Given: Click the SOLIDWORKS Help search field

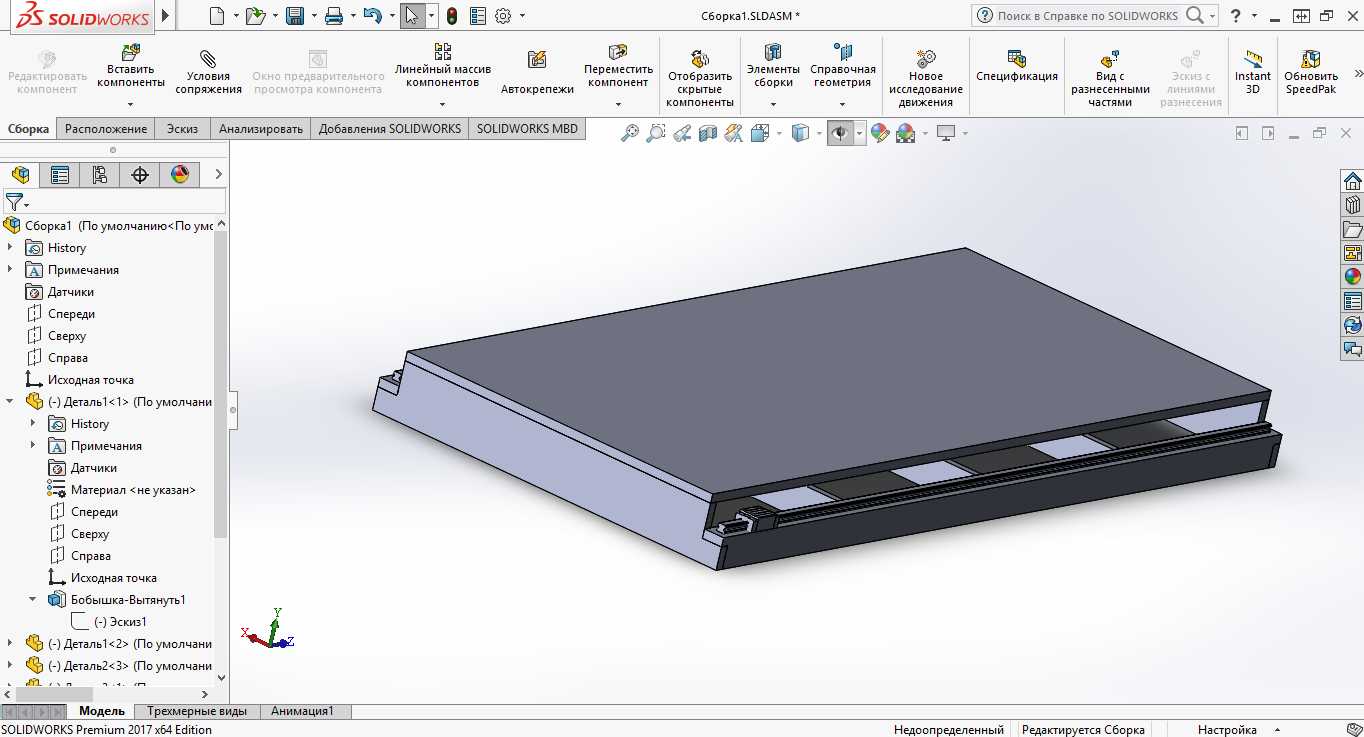Looking at the screenshot, I should [x=1087, y=16].
